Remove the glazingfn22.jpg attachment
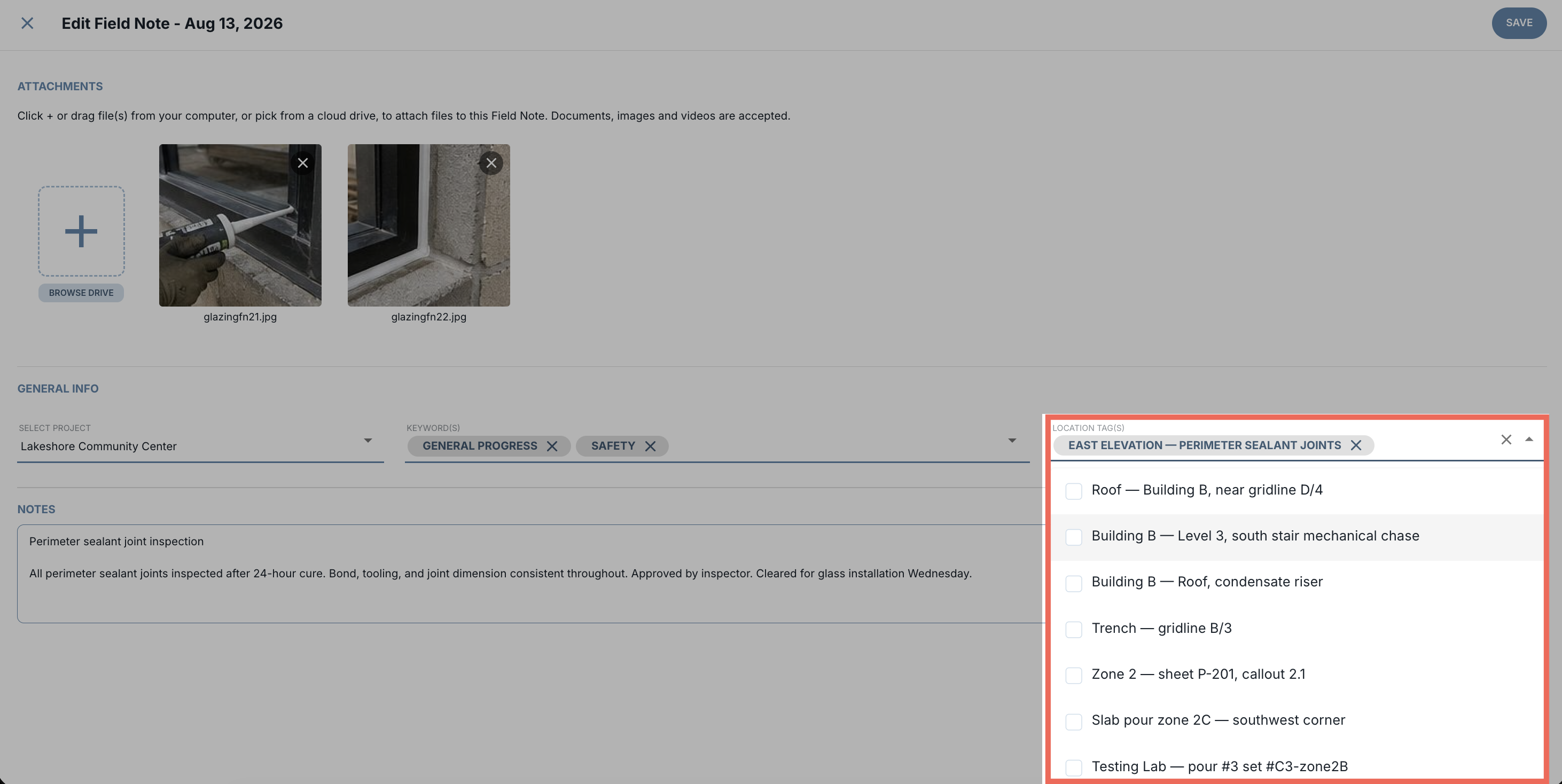The height and width of the screenshot is (784, 1562). [x=491, y=162]
